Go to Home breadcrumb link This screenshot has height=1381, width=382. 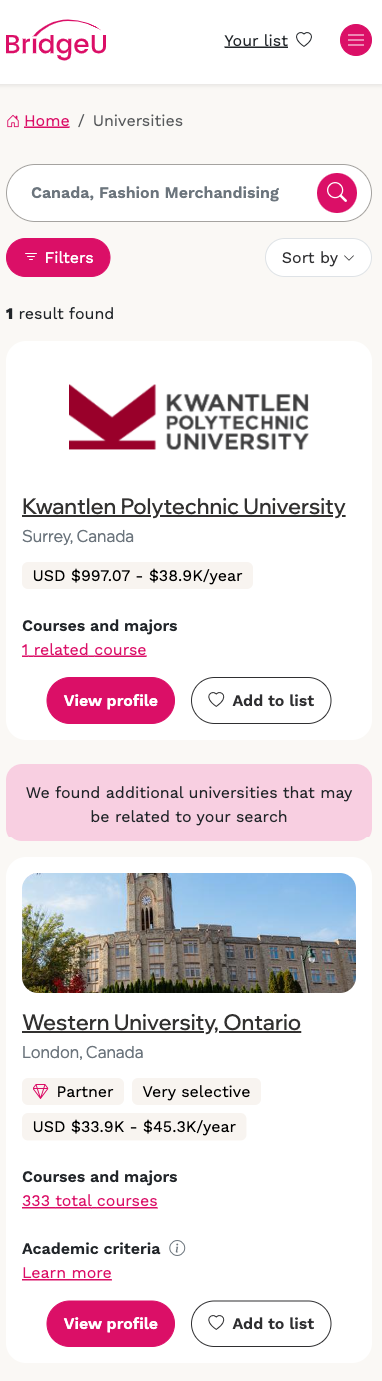[47, 121]
